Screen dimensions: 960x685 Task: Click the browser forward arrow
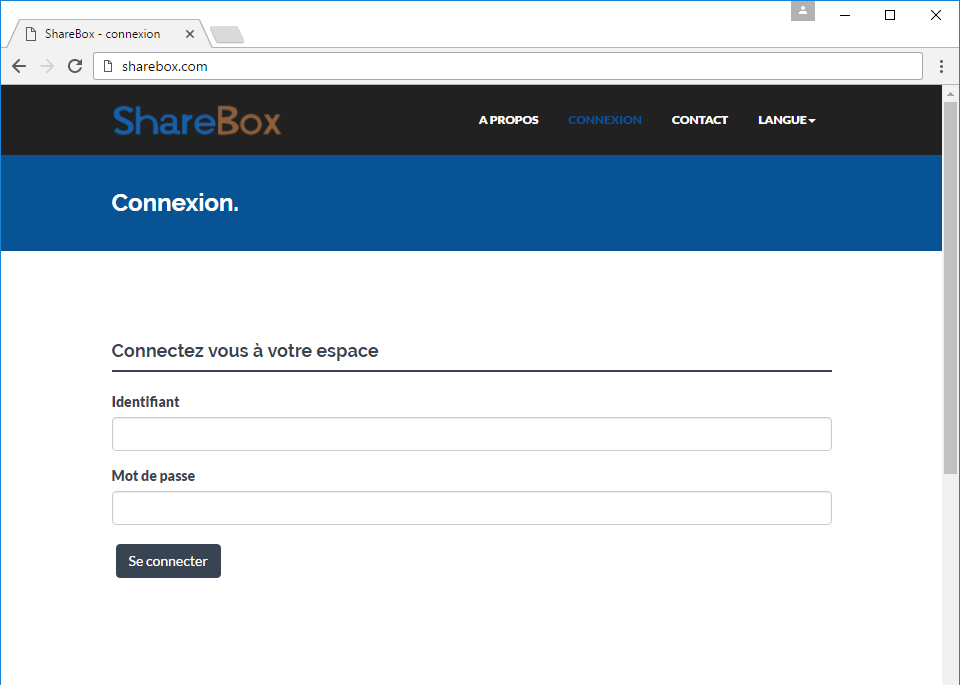(x=47, y=66)
